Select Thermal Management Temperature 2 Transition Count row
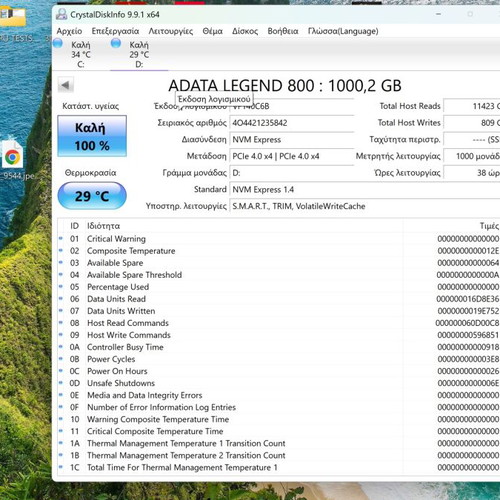Image resolution: width=500 pixels, height=500 pixels. 279,455
